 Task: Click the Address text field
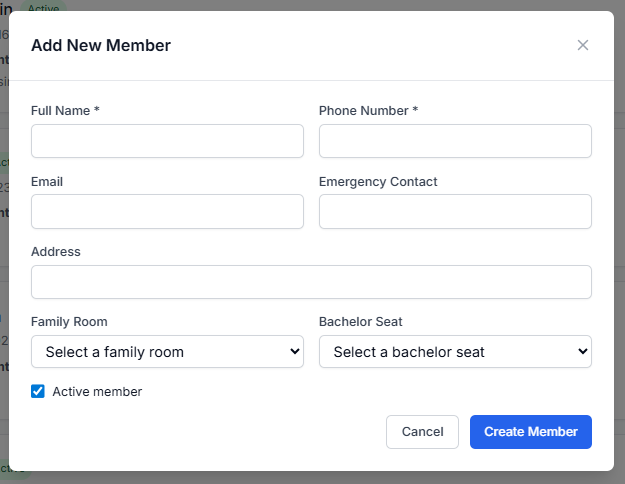311,282
